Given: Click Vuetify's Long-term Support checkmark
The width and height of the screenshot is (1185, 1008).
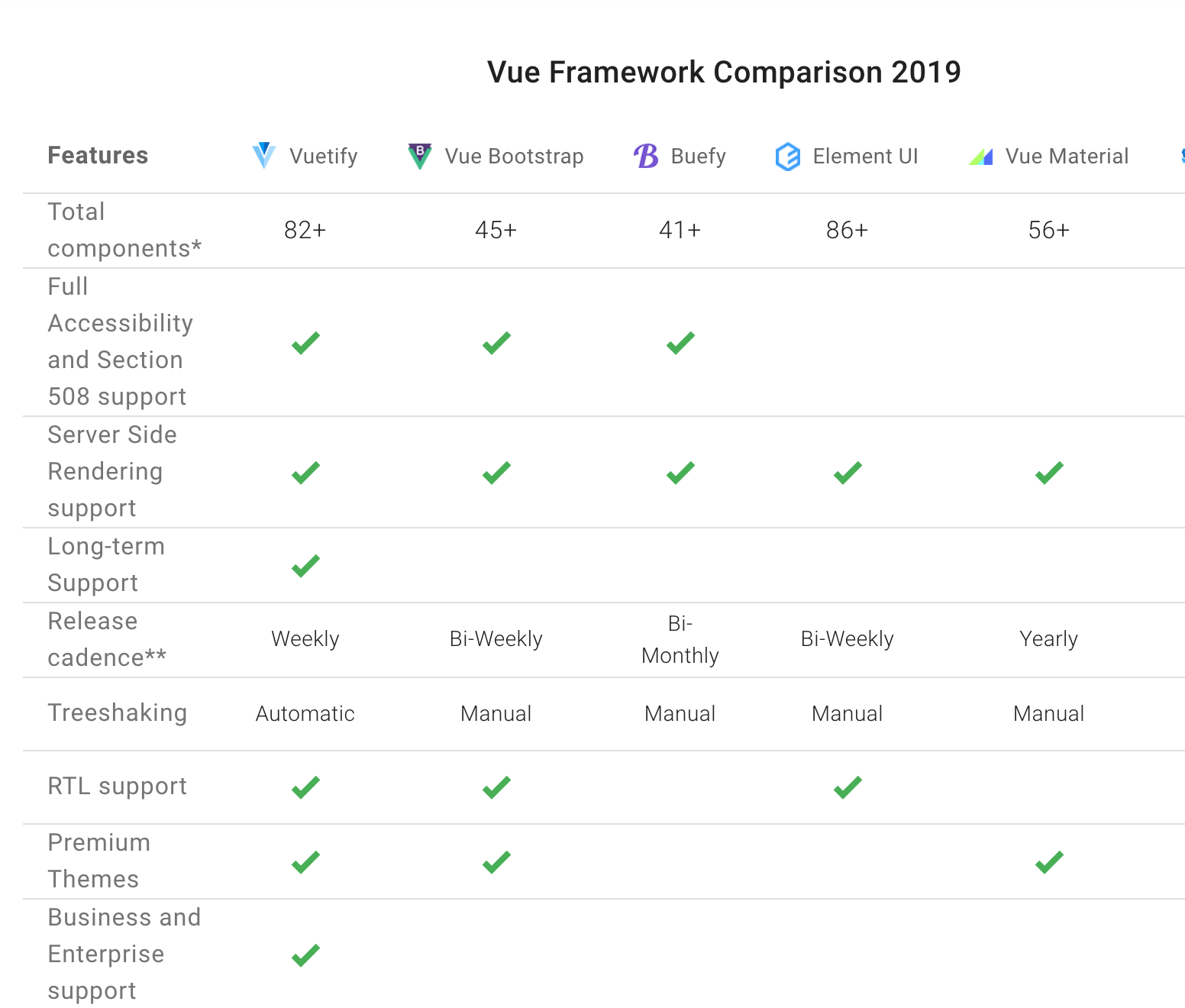Looking at the screenshot, I should [305, 566].
